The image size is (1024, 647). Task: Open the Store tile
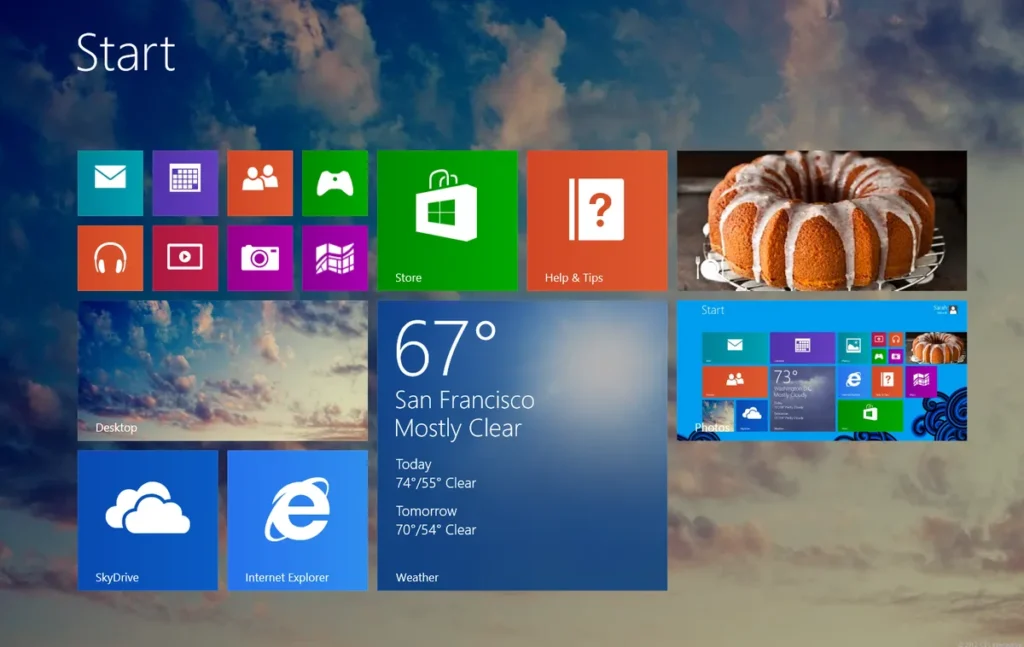(x=447, y=220)
